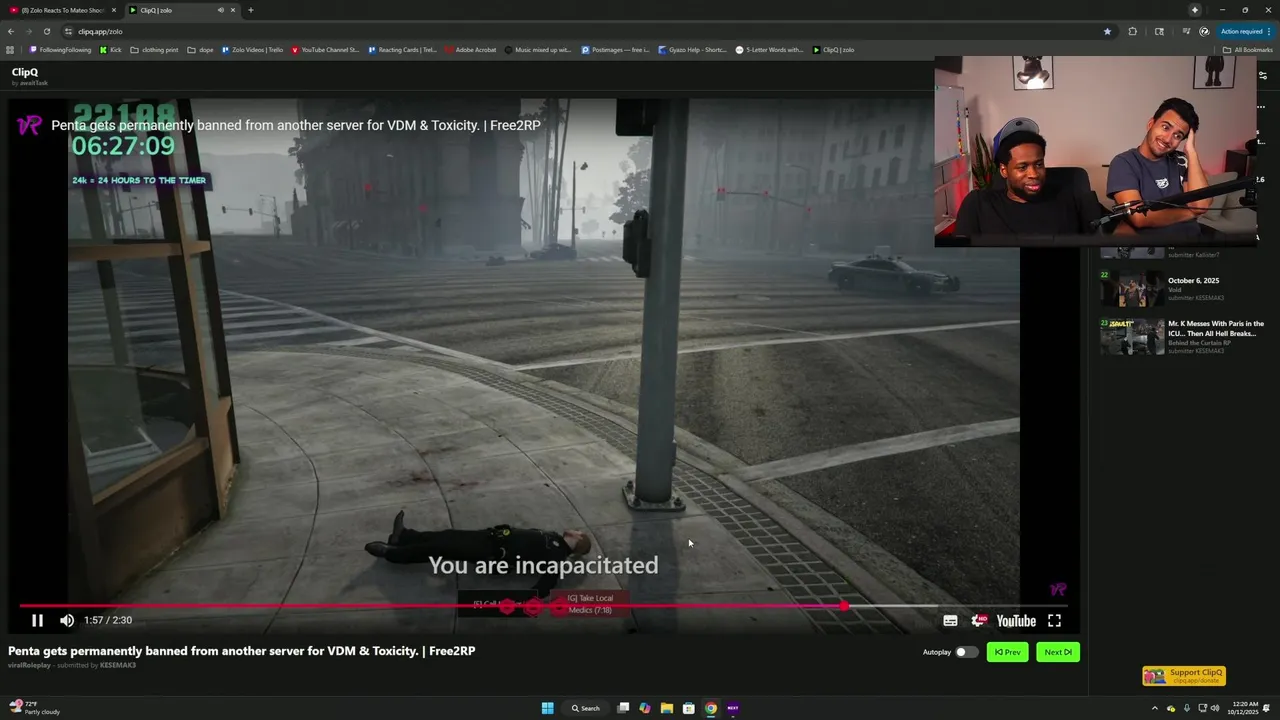Go to previous clip with Prev button
This screenshot has height=720, width=1280.
(1007, 652)
